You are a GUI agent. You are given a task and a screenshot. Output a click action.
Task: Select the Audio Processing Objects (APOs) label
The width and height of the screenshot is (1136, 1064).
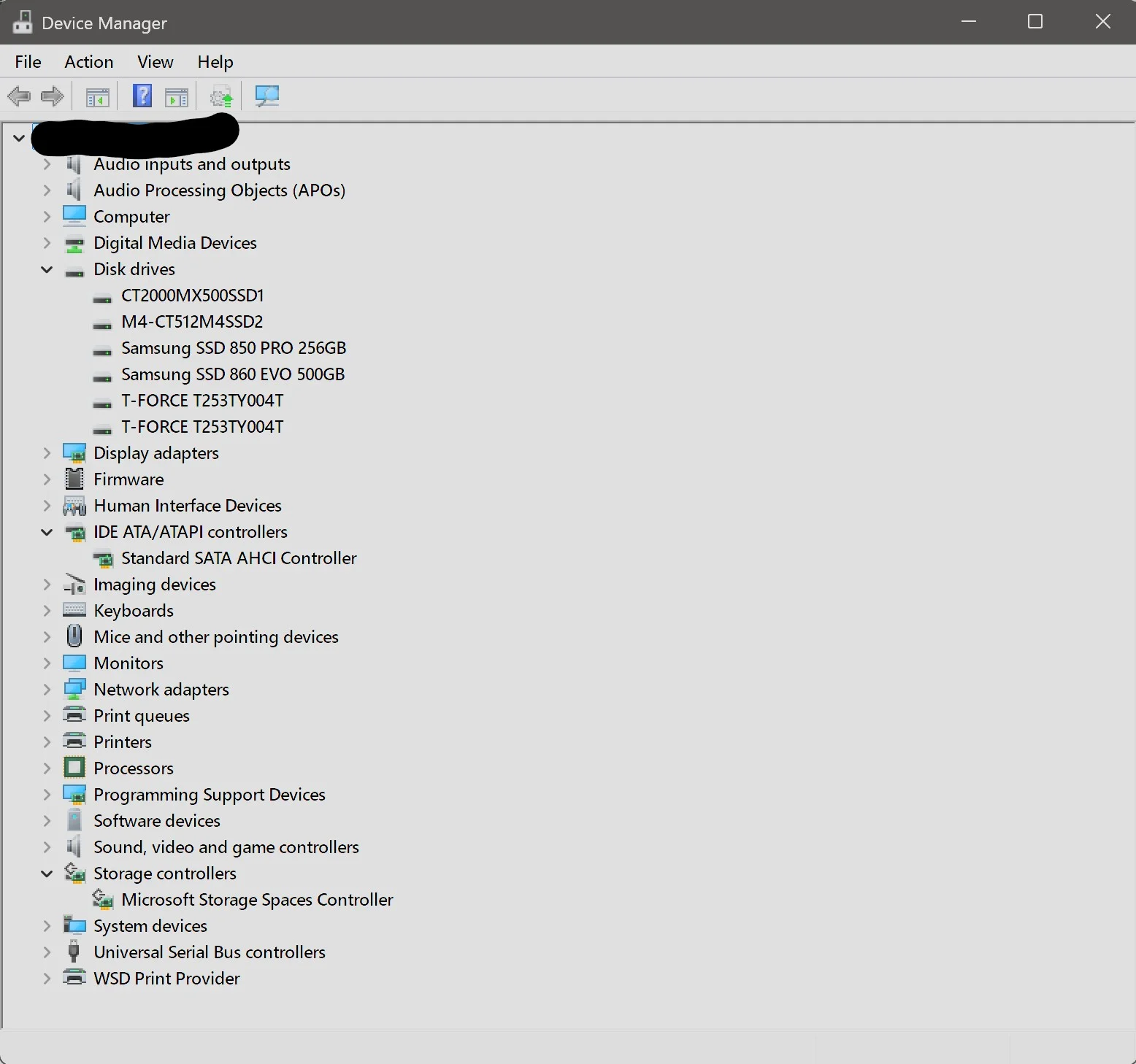click(x=220, y=190)
